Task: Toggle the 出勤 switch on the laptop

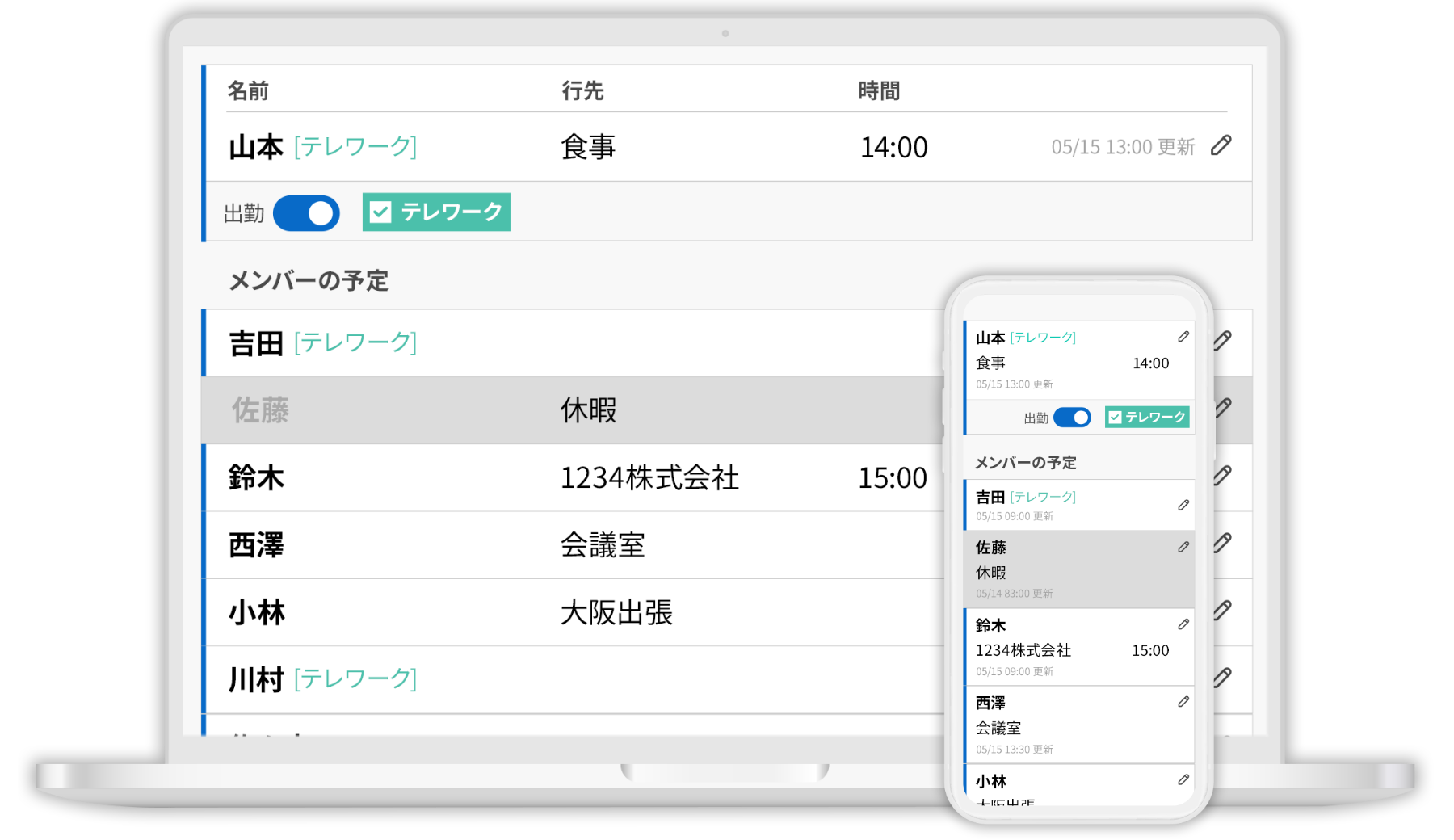Action: pyautogui.click(x=306, y=213)
